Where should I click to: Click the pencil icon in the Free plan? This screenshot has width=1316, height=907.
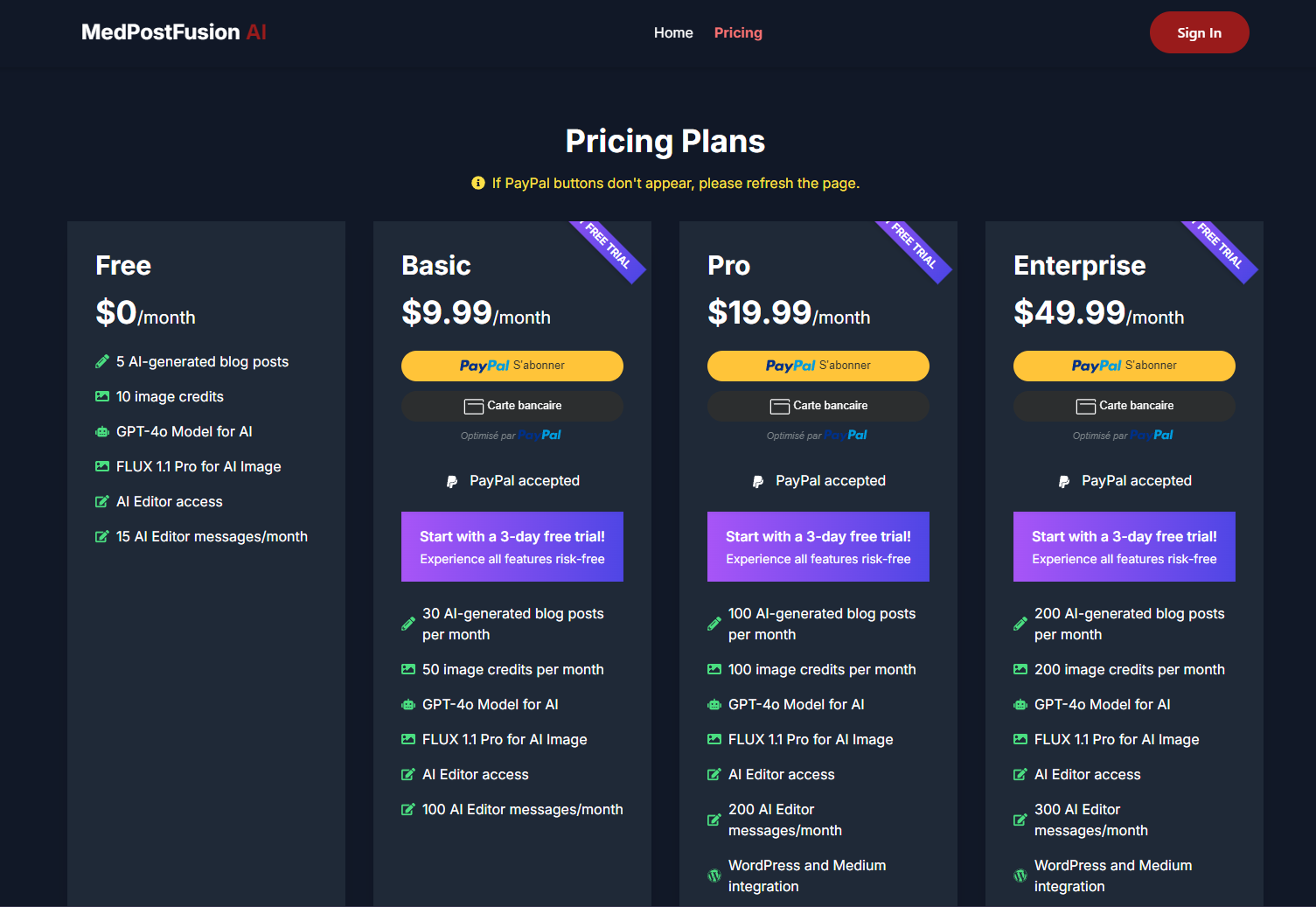102,361
